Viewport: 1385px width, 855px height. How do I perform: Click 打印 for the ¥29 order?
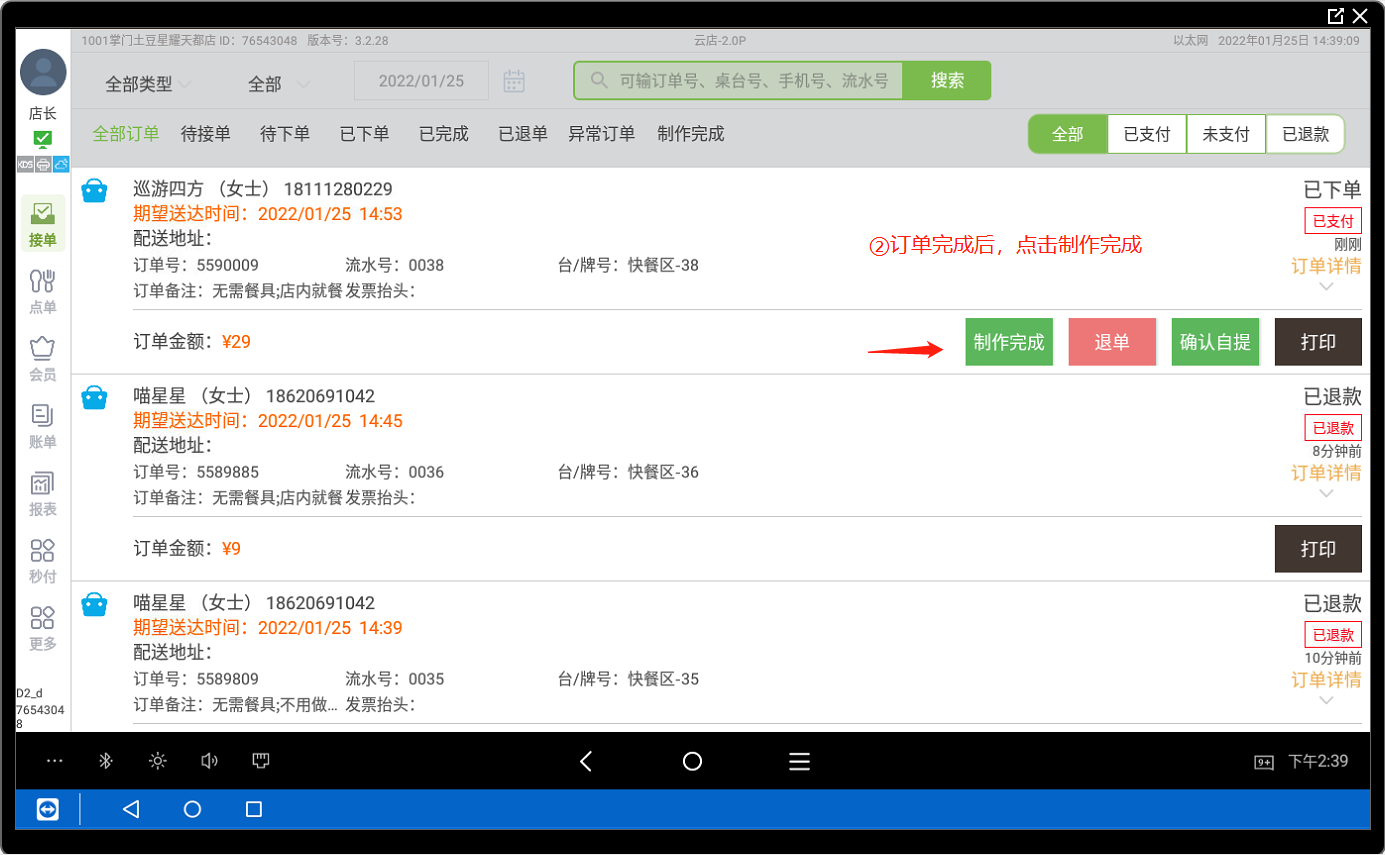[x=1318, y=342]
